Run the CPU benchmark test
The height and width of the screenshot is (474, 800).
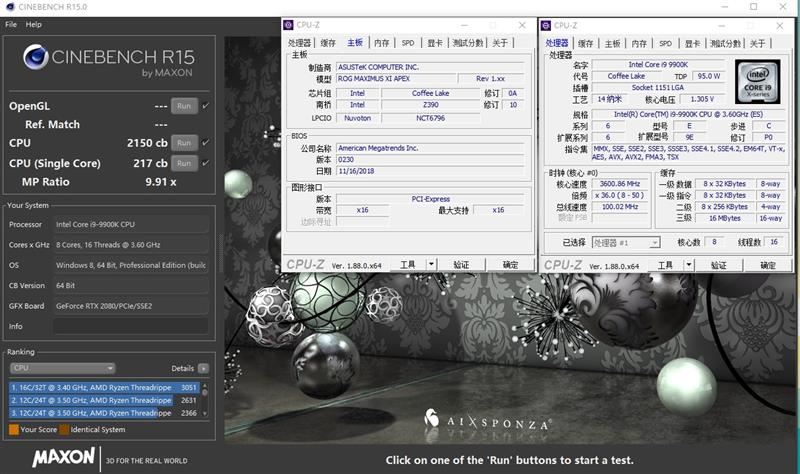(184, 143)
